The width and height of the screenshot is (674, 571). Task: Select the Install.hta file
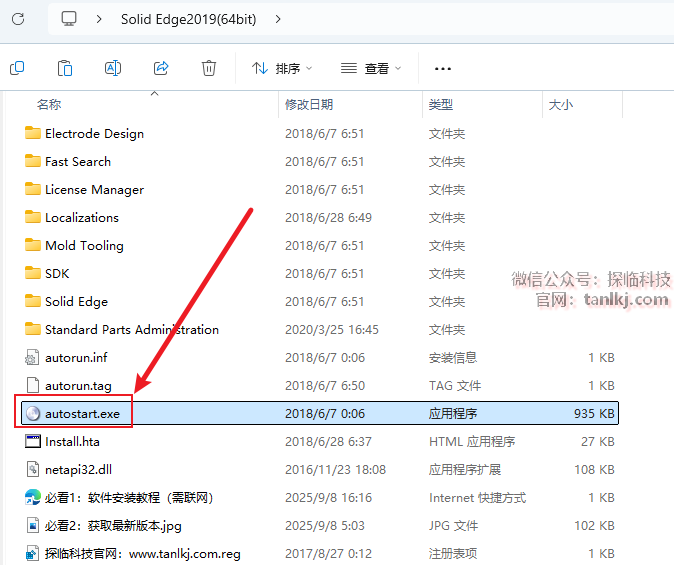[x=72, y=441]
